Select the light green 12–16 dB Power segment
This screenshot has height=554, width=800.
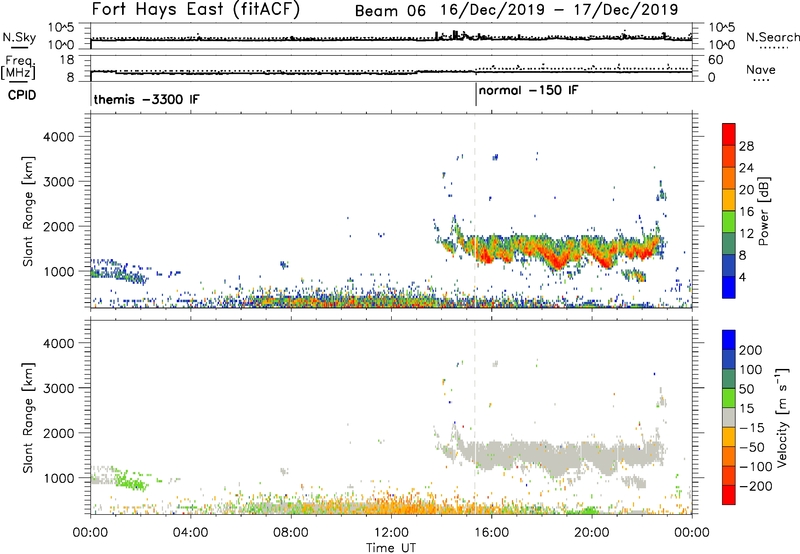coord(729,221)
